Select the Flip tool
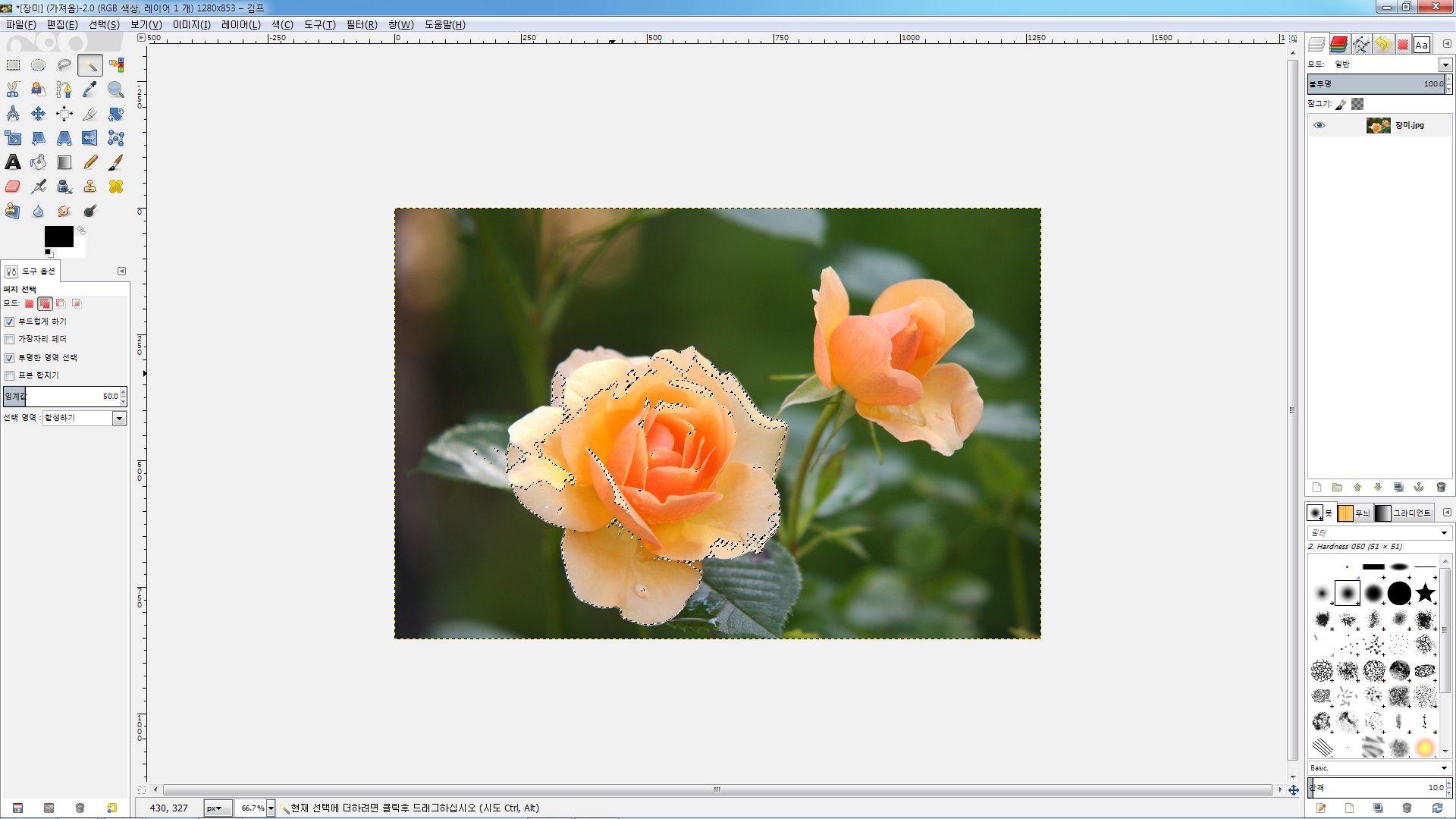 tap(90, 138)
